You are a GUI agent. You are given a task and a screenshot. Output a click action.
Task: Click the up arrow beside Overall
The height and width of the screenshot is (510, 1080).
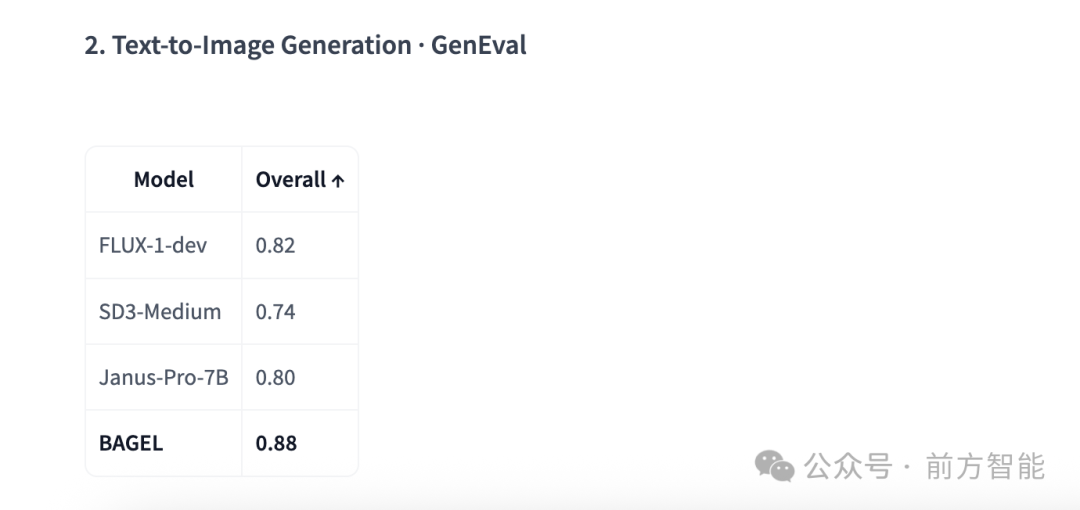(x=338, y=181)
